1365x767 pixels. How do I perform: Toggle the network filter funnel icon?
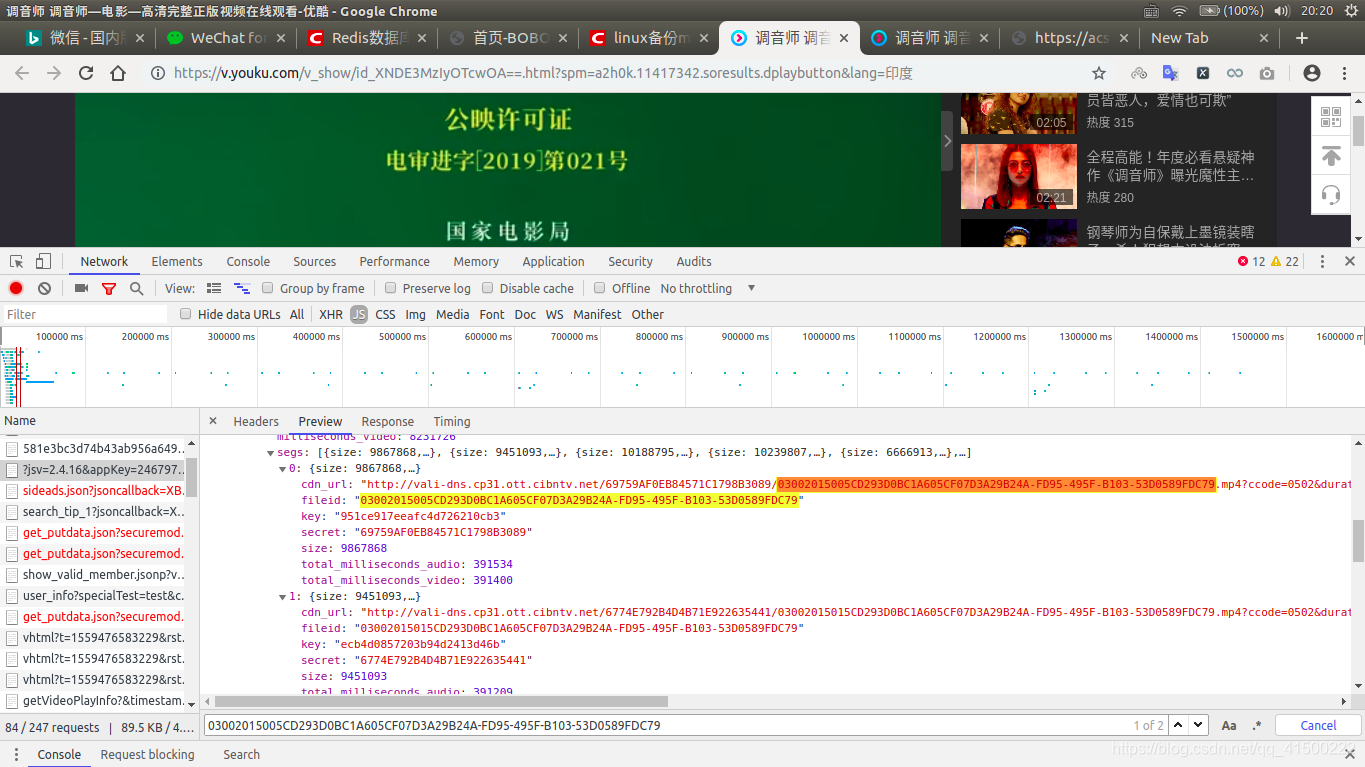click(x=109, y=288)
